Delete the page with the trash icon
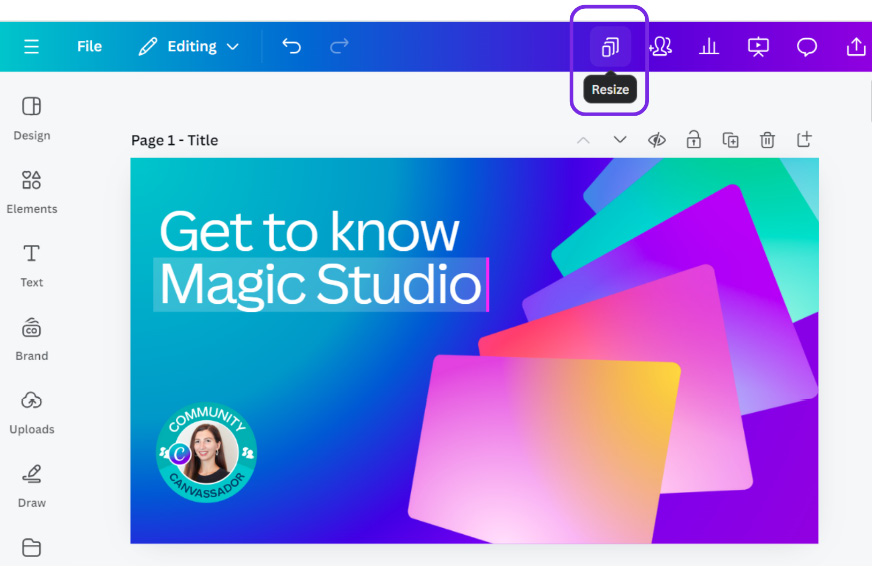The width and height of the screenshot is (872, 568). (x=767, y=140)
